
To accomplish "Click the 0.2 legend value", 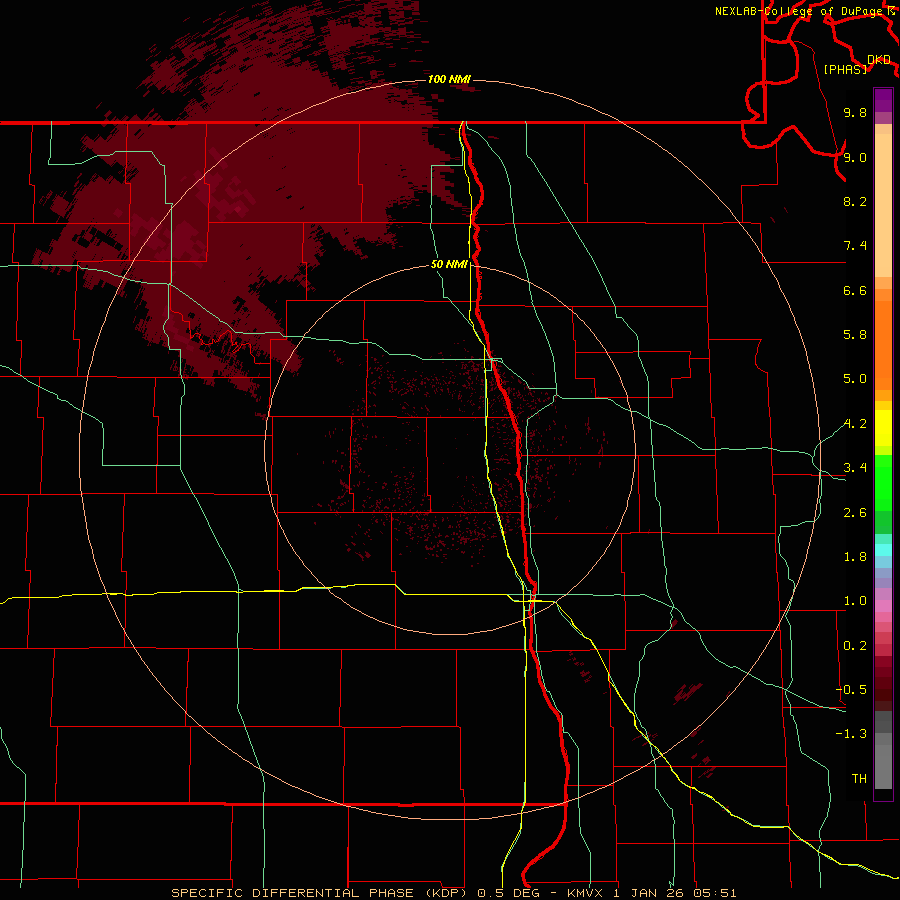I will (855, 646).
